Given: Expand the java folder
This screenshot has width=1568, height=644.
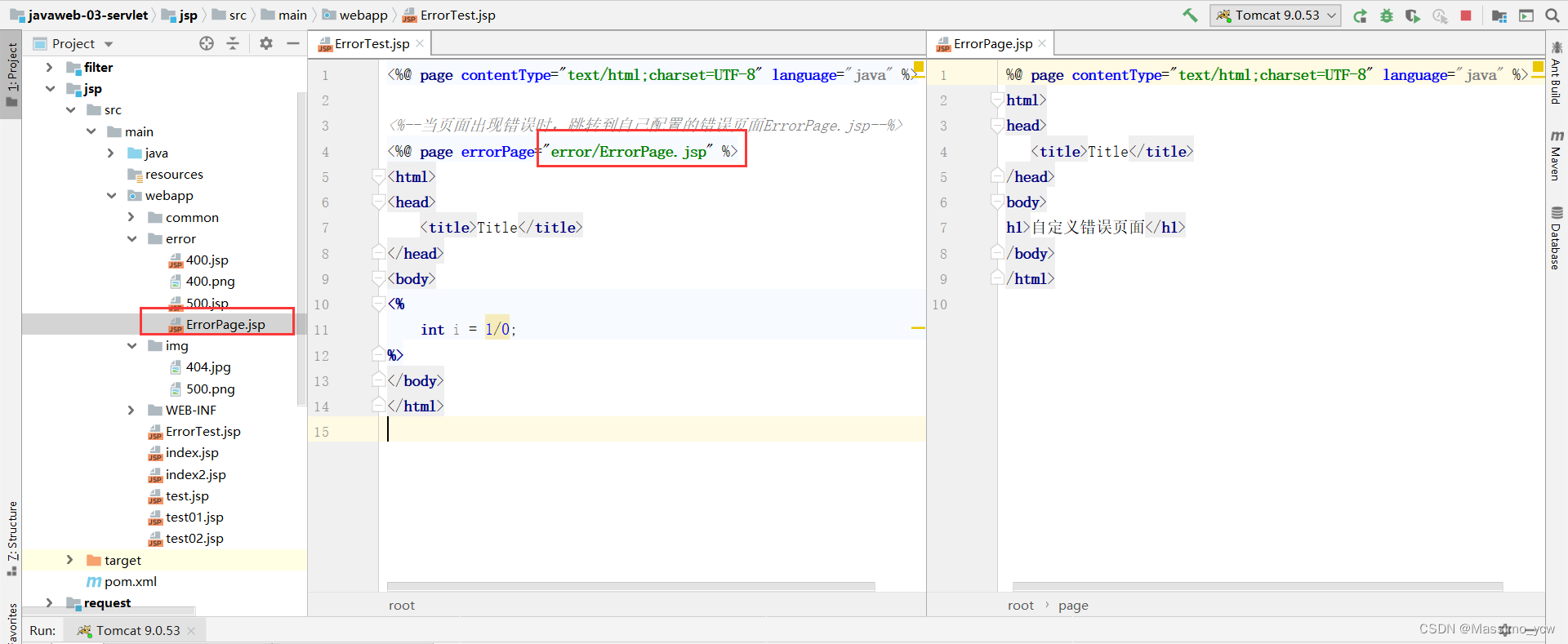Looking at the screenshot, I should 111,153.
